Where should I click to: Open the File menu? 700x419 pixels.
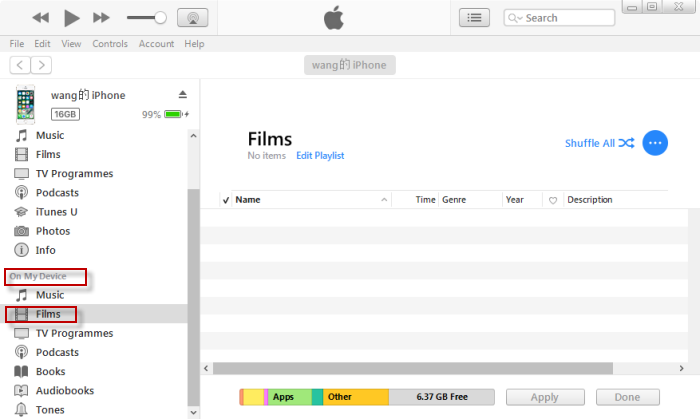[17, 44]
